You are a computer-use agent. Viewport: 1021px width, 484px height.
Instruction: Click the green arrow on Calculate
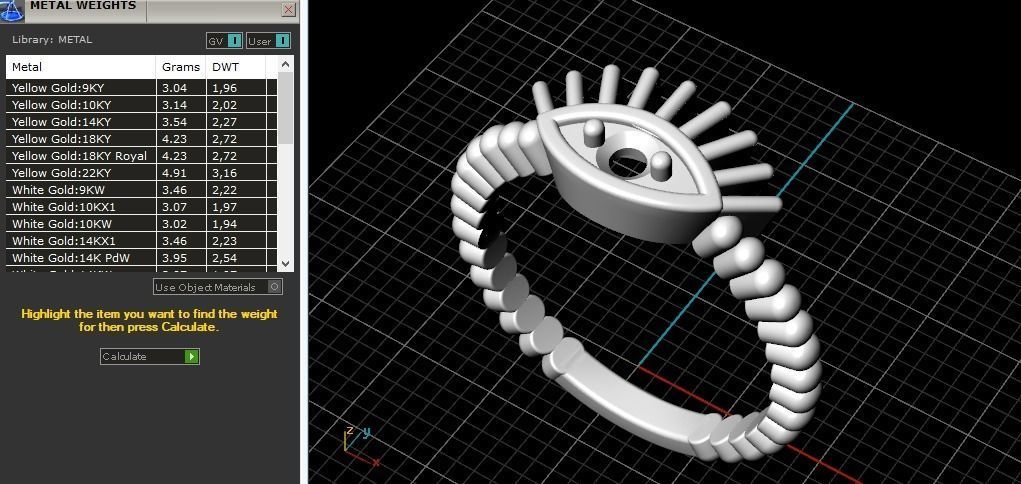coord(191,356)
